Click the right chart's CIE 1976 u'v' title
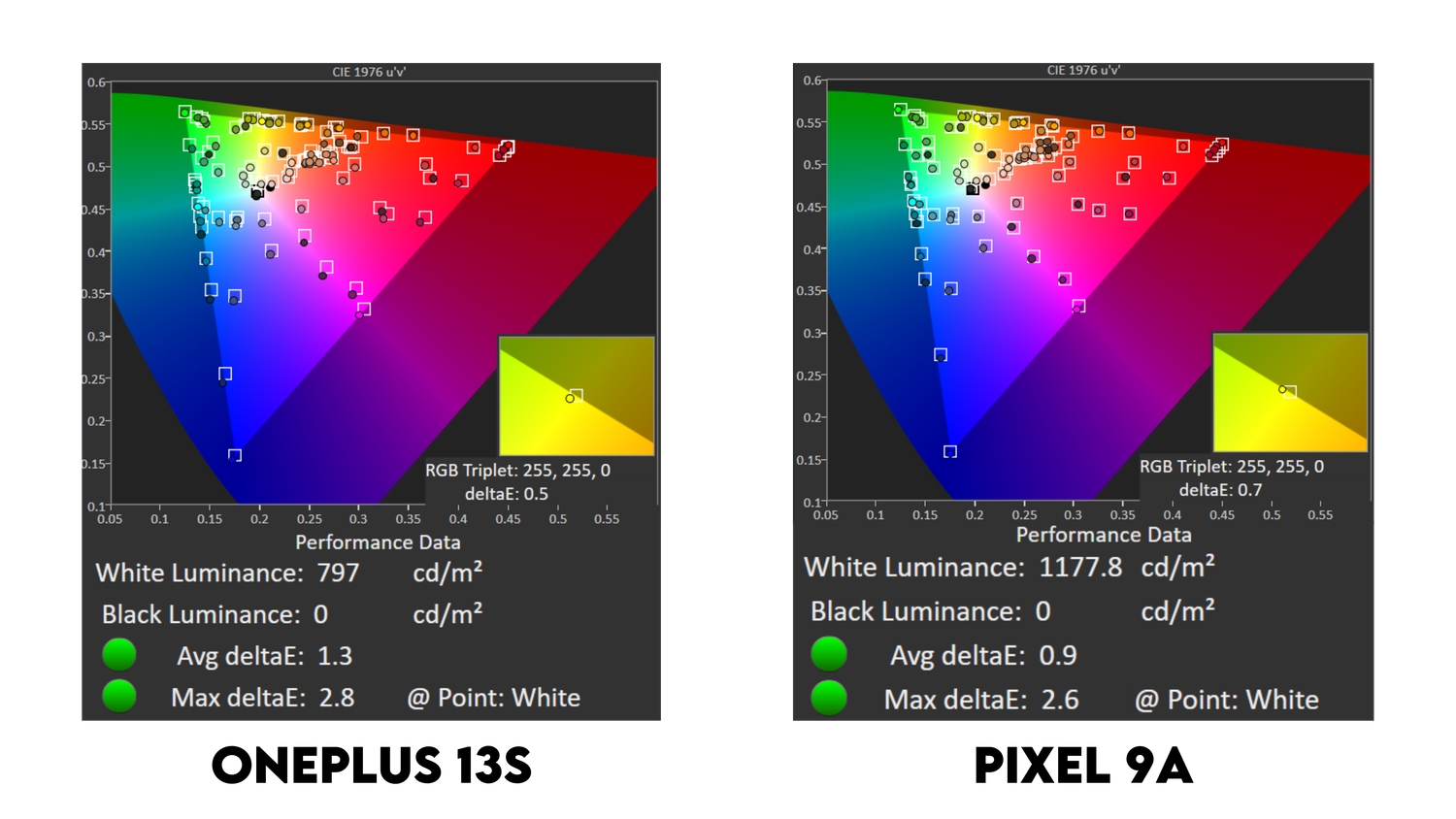Image resolution: width=1456 pixels, height=819 pixels. tap(1083, 70)
